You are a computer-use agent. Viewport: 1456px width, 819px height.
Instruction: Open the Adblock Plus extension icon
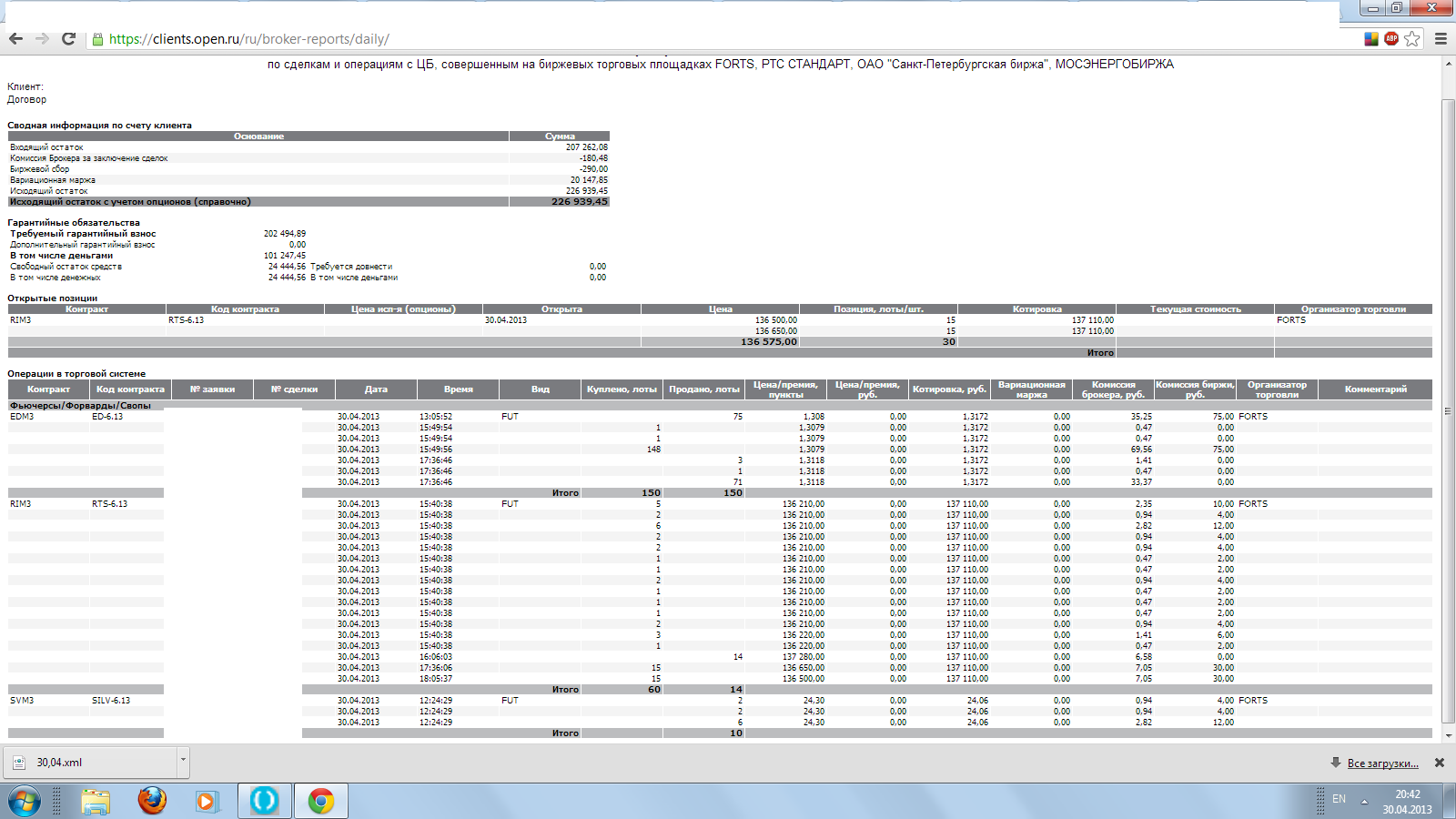pyautogui.click(x=1391, y=38)
